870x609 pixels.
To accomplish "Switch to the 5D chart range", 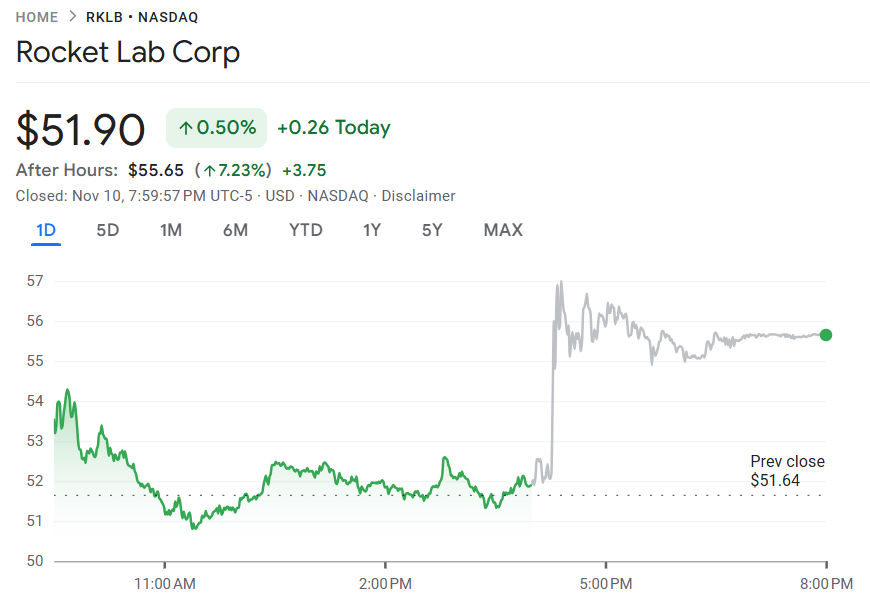I will 108,230.
